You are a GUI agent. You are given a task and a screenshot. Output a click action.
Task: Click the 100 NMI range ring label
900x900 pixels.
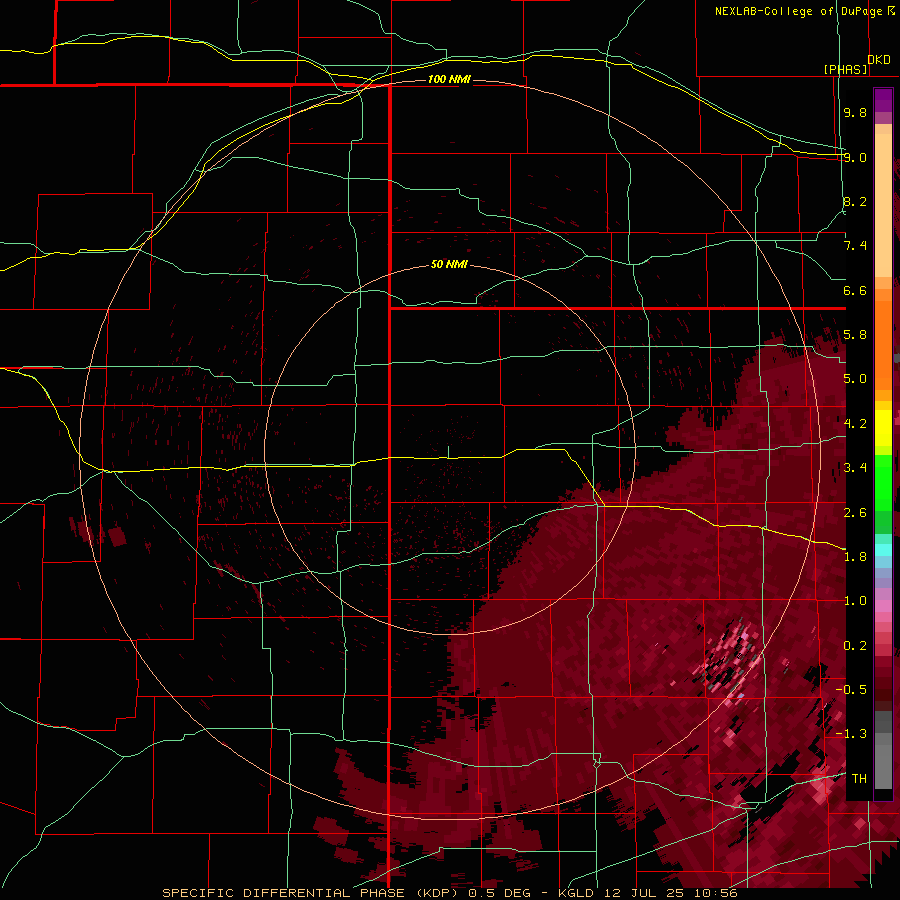(x=449, y=79)
